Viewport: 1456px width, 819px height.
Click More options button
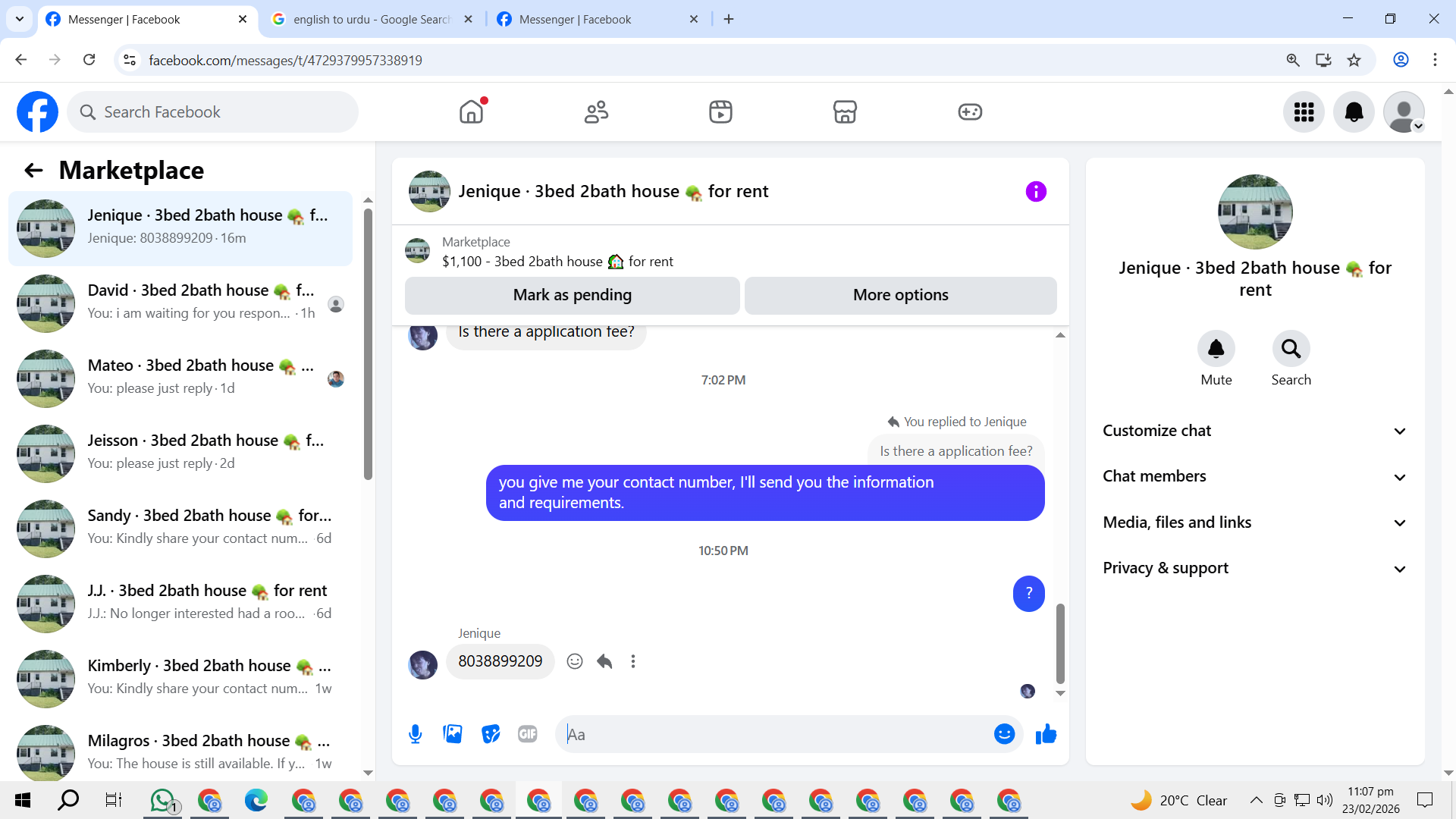(x=900, y=295)
